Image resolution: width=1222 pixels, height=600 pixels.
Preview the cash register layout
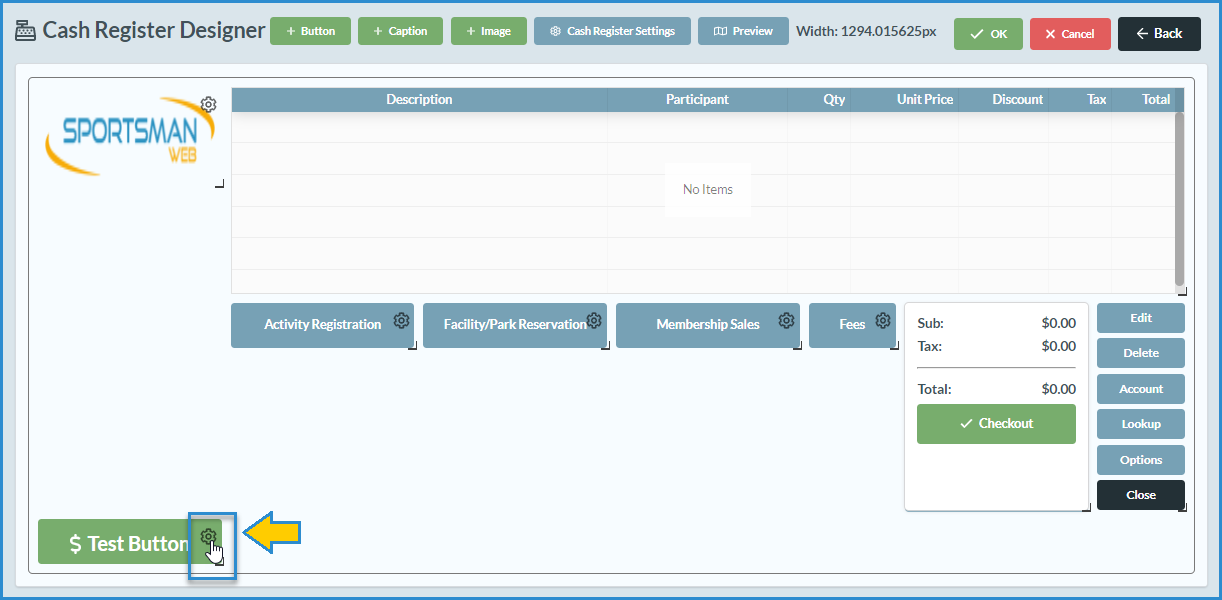742,31
